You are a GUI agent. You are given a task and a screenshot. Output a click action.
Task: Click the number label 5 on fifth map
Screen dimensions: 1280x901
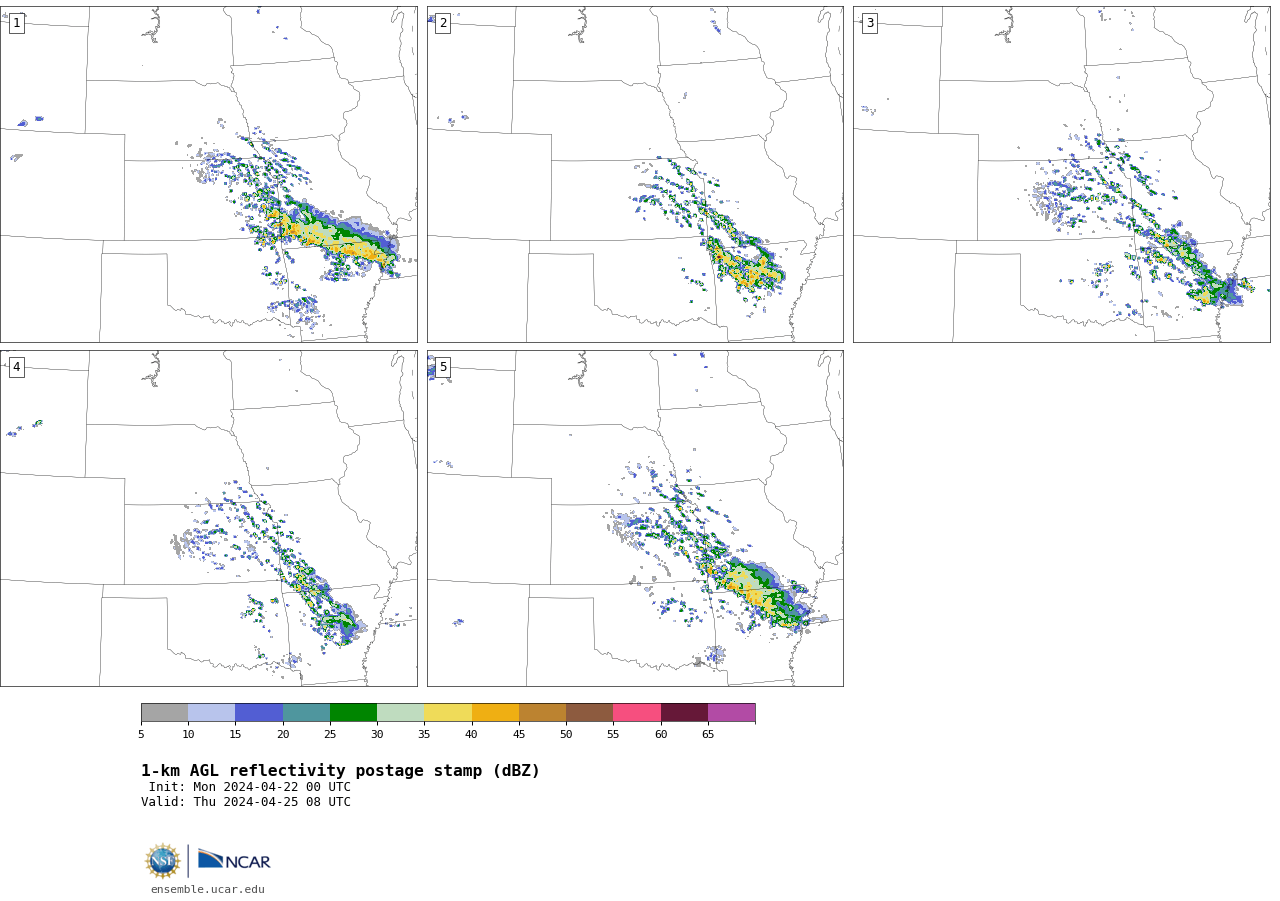pos(443,367)
